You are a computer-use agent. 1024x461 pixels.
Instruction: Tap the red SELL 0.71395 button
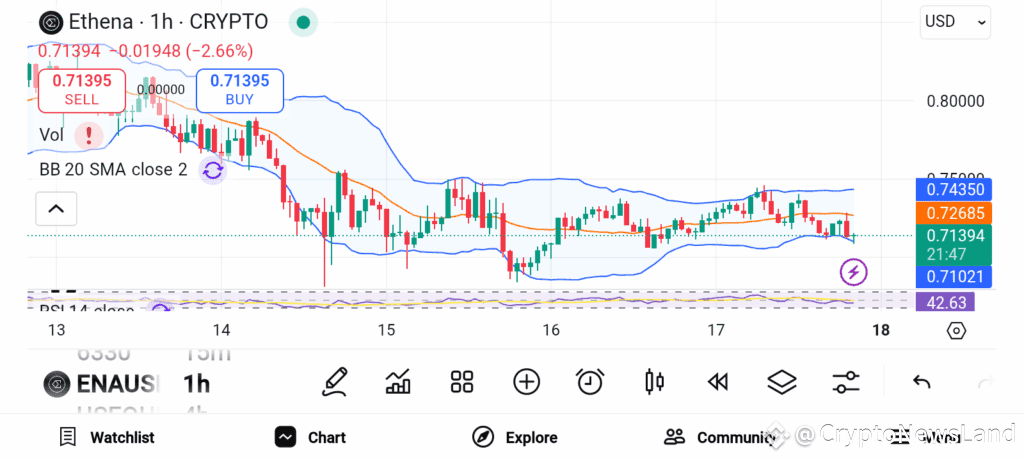tap(82, 90)
